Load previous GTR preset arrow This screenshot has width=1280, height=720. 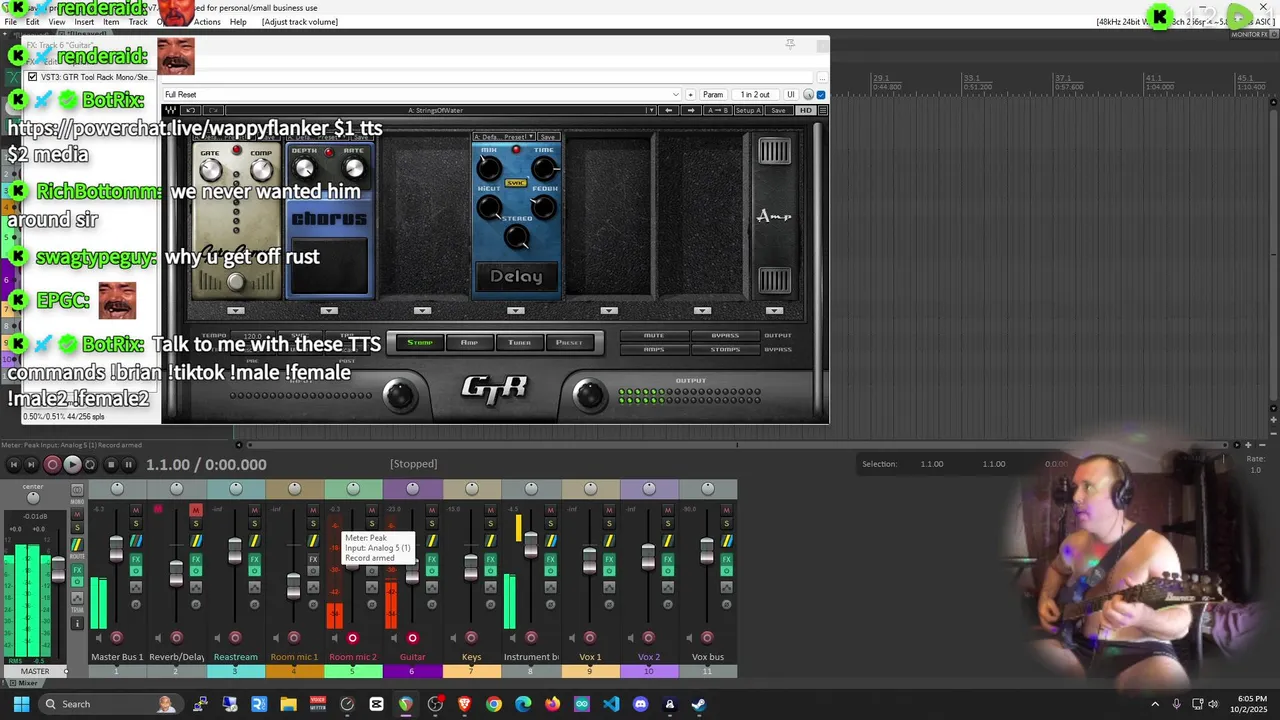[668, 110]
